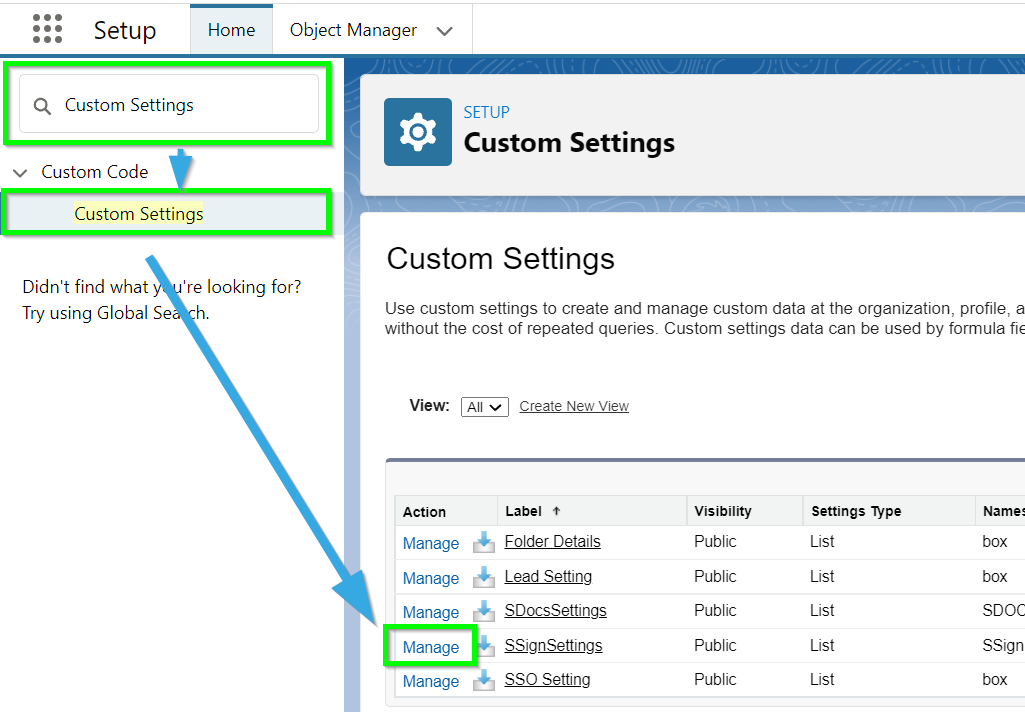Viewport: 1025px width, 712px height.
Task: Click the Custom Settings gear icon
Action: point(418,132)
